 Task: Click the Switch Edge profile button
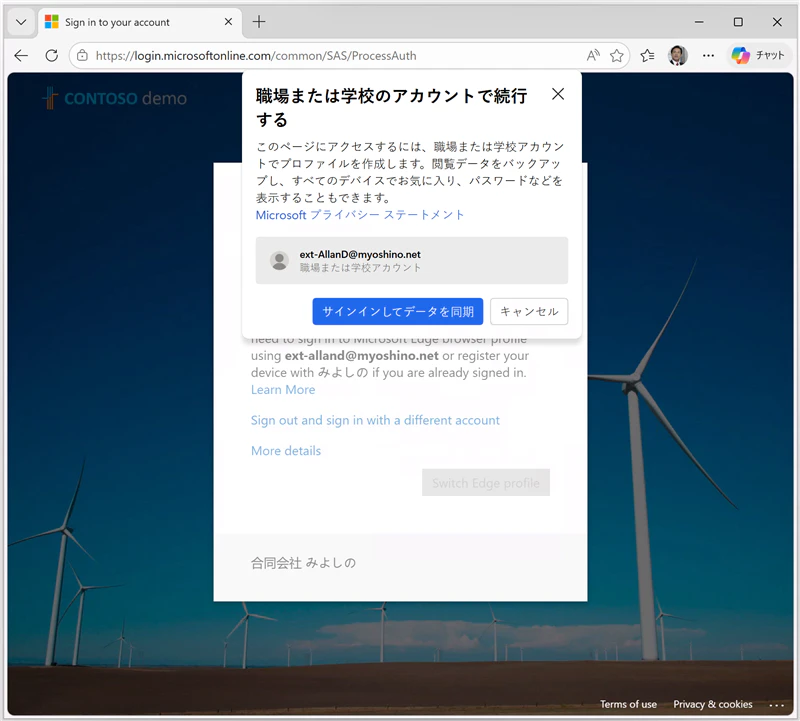coord(486,483)
